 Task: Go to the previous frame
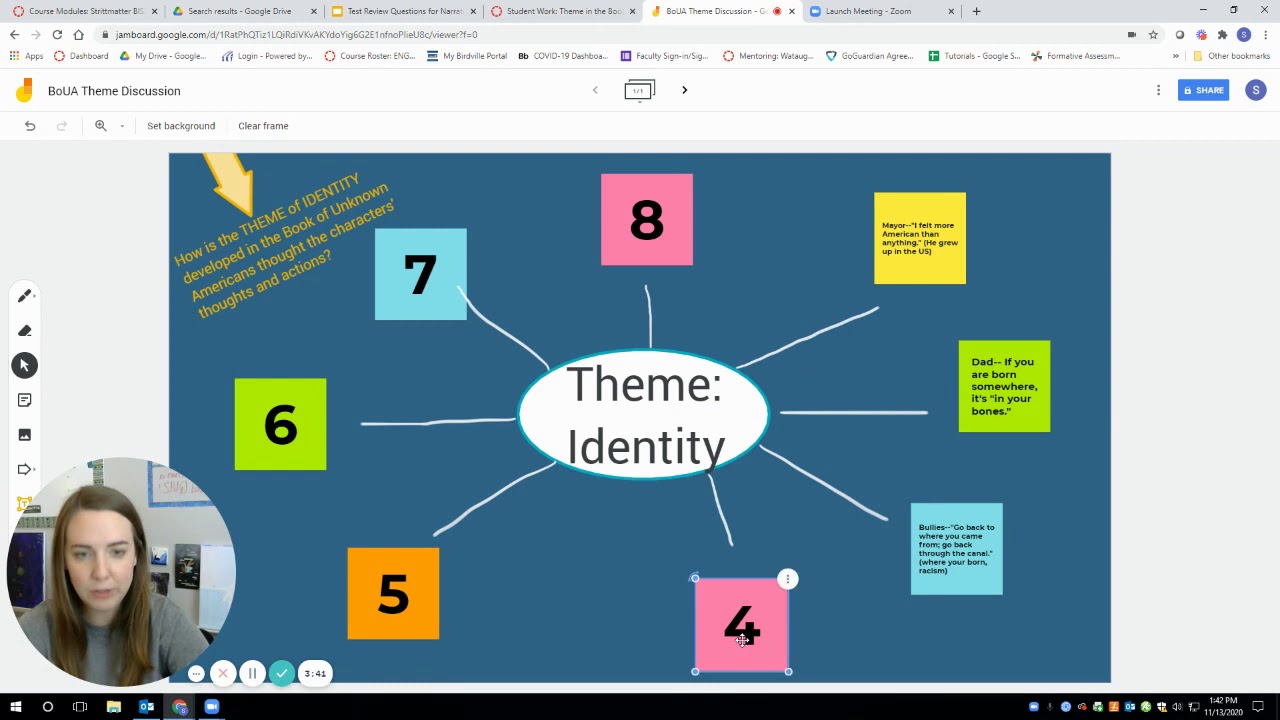595,90
